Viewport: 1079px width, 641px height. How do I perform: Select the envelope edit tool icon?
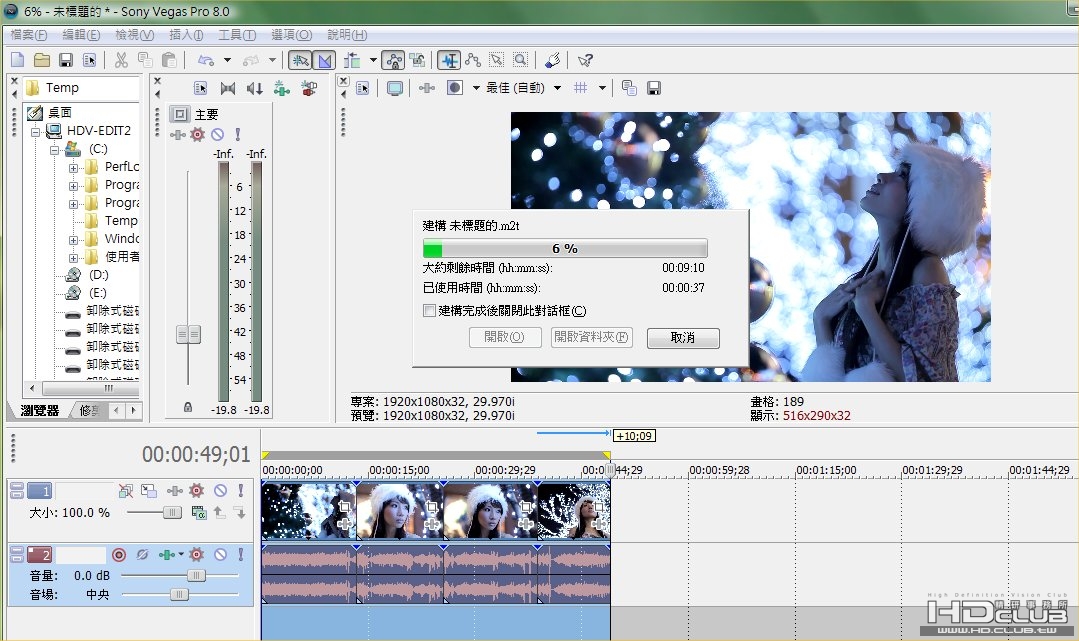[x=473, y=61]
